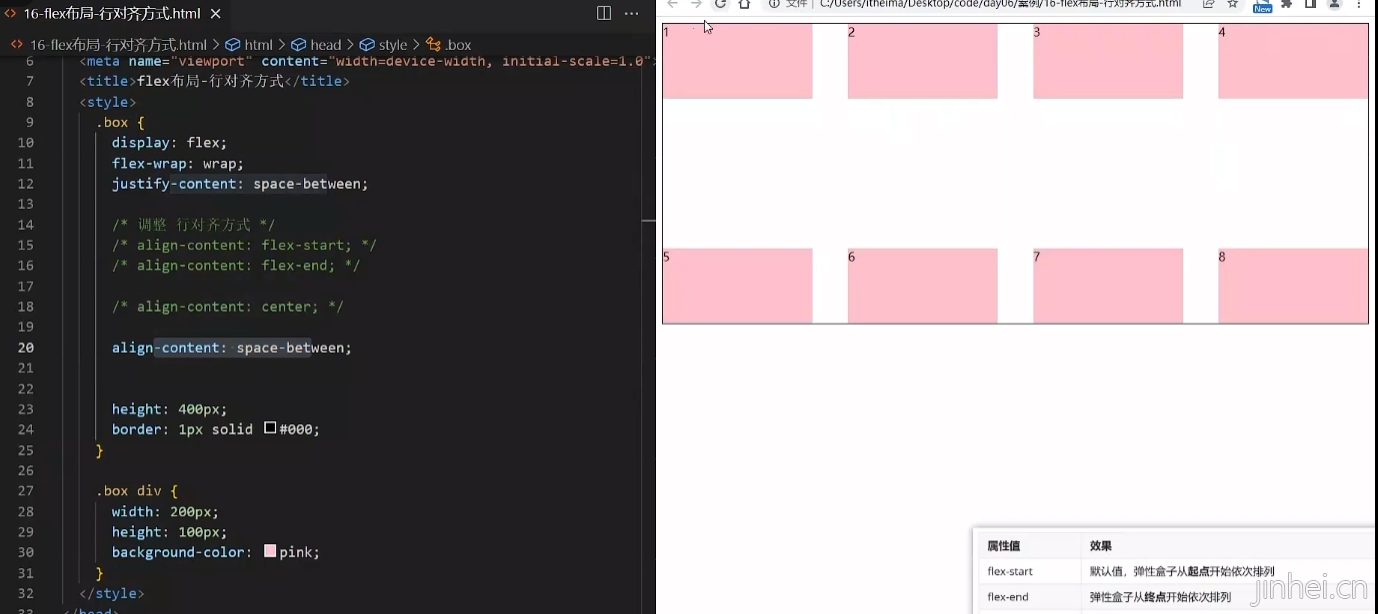Image resolution: width=1378 pixels, height=614 pixels.
Task: Click pink box number 5 in browser
Action: [x=738, y=286]
